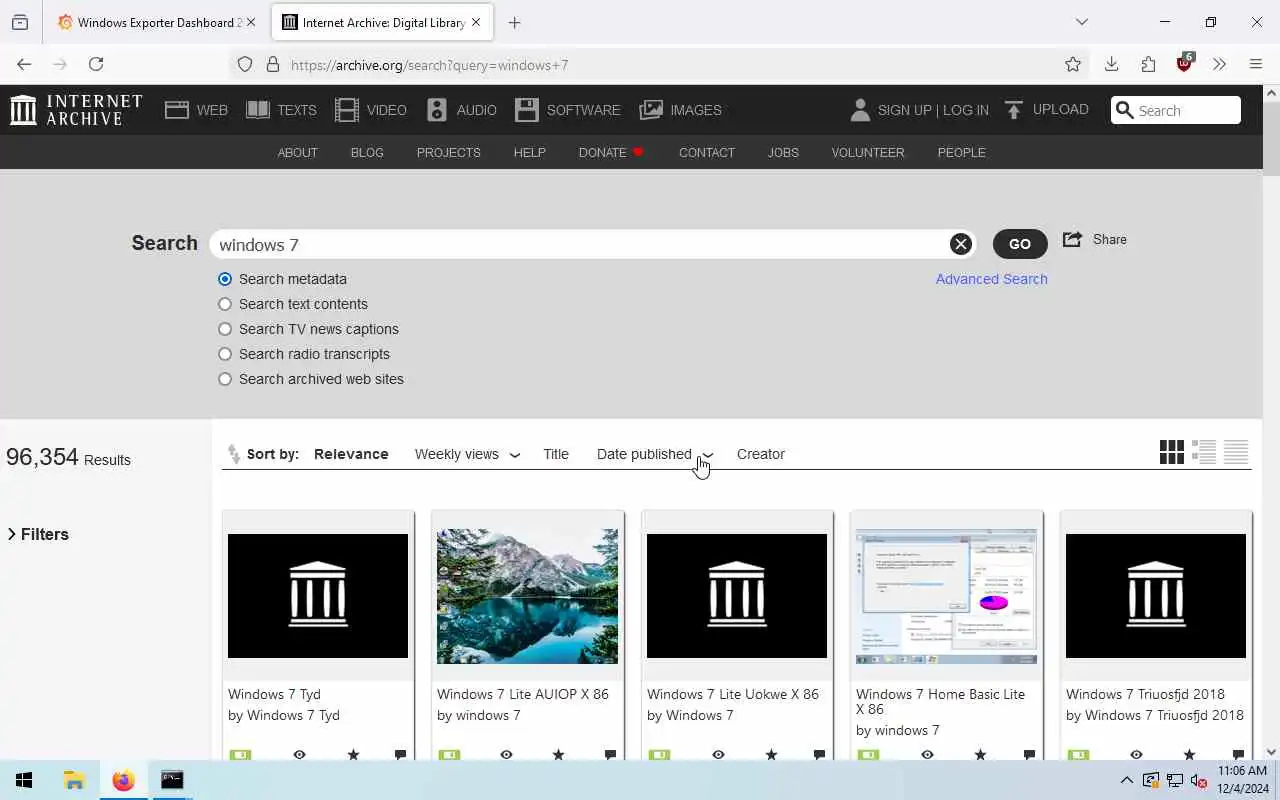The width and height of the screenshot is (1280, 800).
Task: Open Firefox list all tabs dropdown
Action: click(1081, 22)
